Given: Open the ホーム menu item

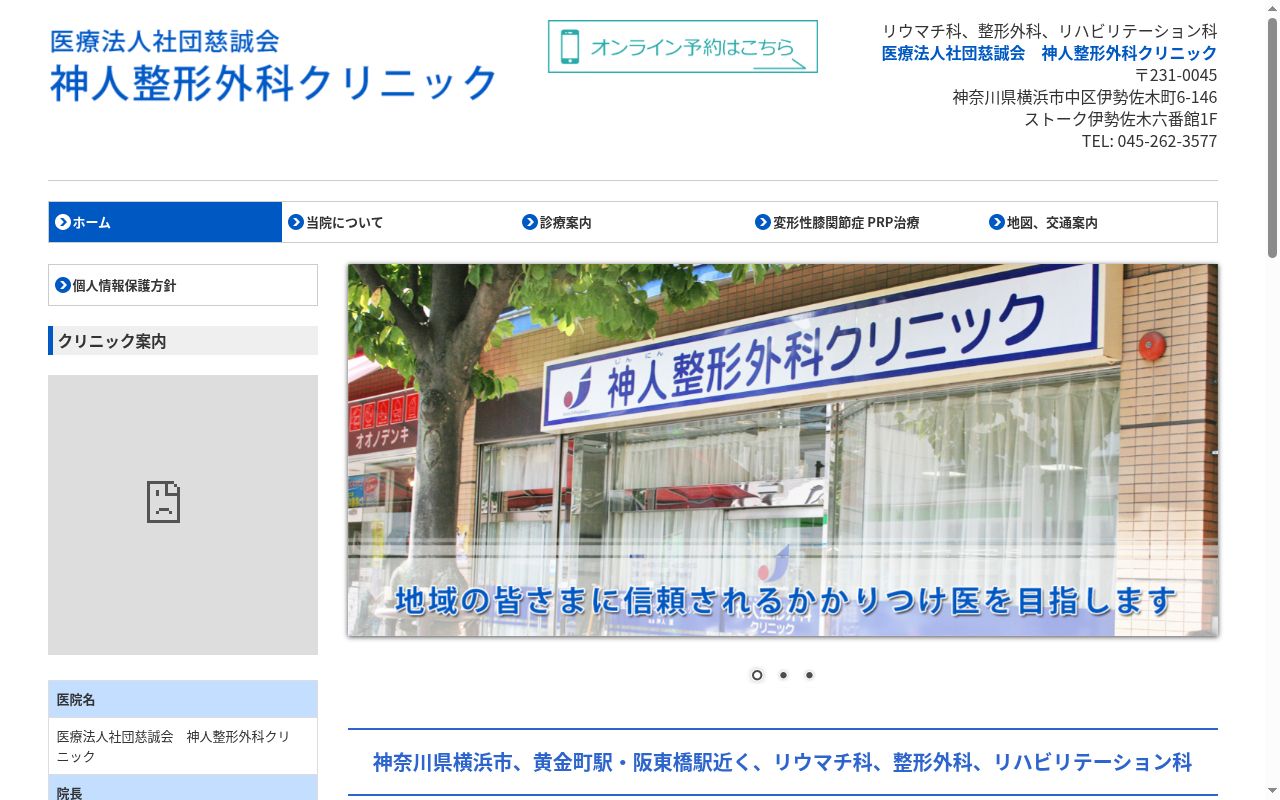Looking at the screenshot, I should pyautogui.click(x=165, y=222).
